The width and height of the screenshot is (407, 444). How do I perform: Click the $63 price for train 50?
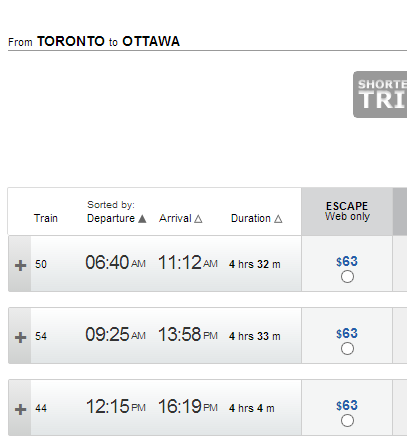(x=347, y=261)
